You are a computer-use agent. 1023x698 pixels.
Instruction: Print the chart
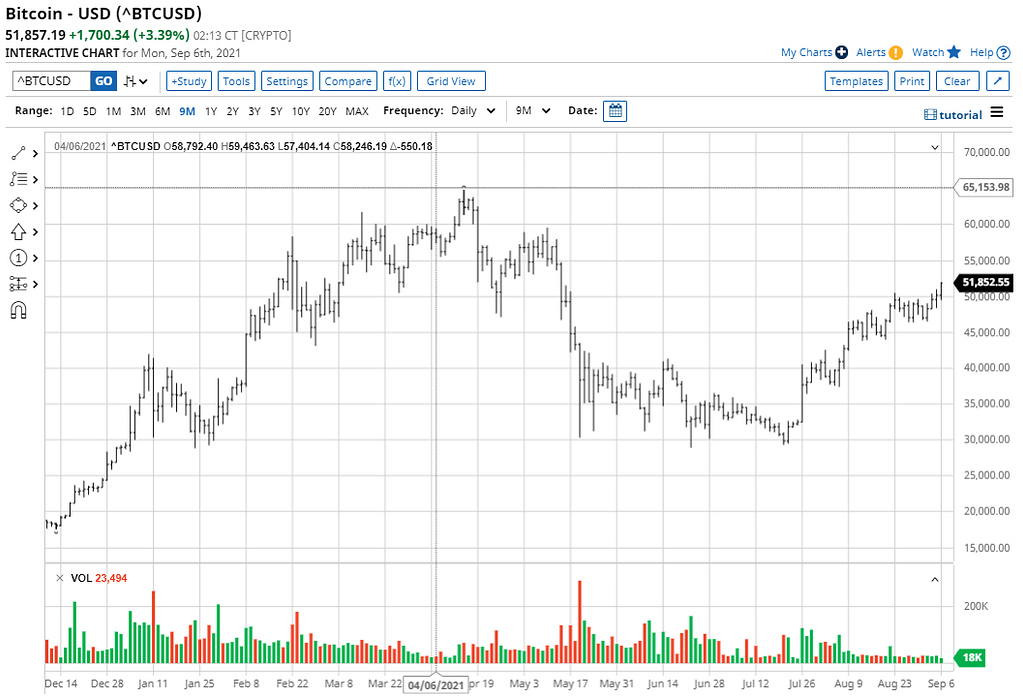tap(911, 81)
